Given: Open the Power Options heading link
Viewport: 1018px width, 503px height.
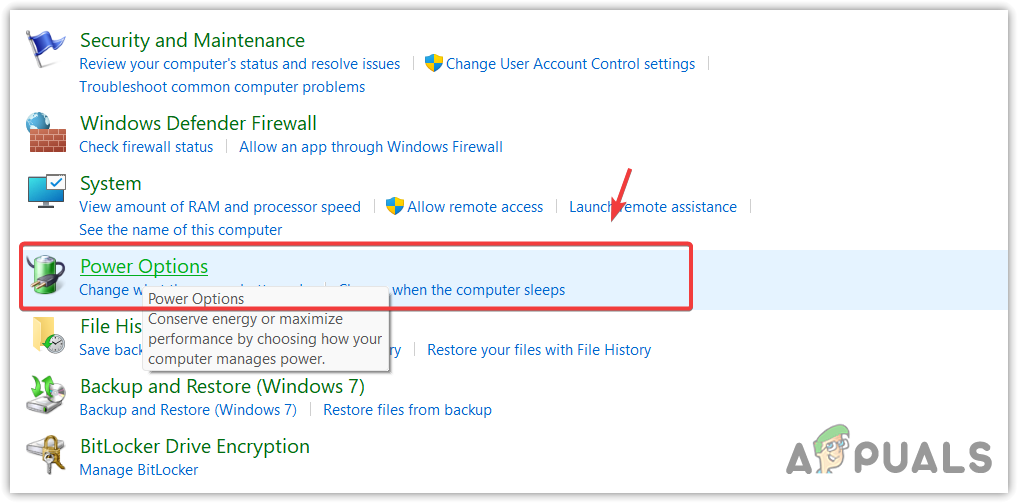Looking at the screenshot, I should (144, 266).
